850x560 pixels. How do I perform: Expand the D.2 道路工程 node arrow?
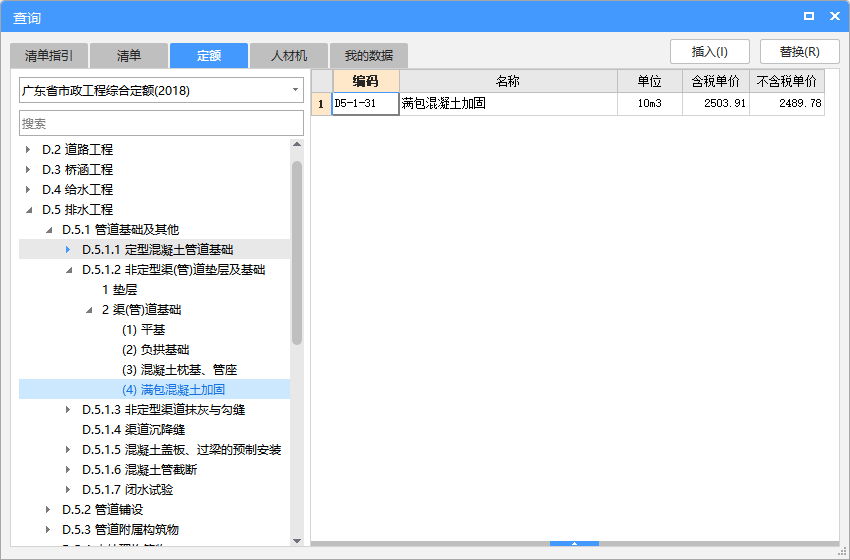pyautogui.click(x=28, y=149)
